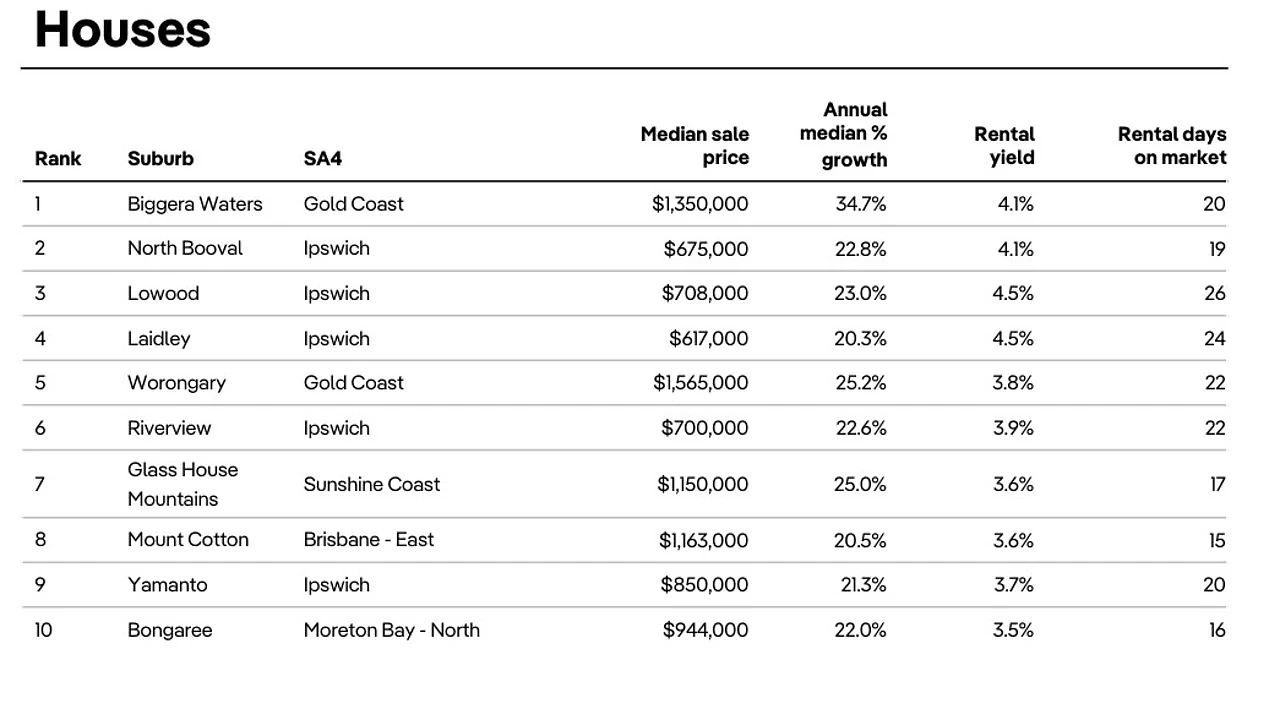Select the Rank column header

[x=58, y=158]
